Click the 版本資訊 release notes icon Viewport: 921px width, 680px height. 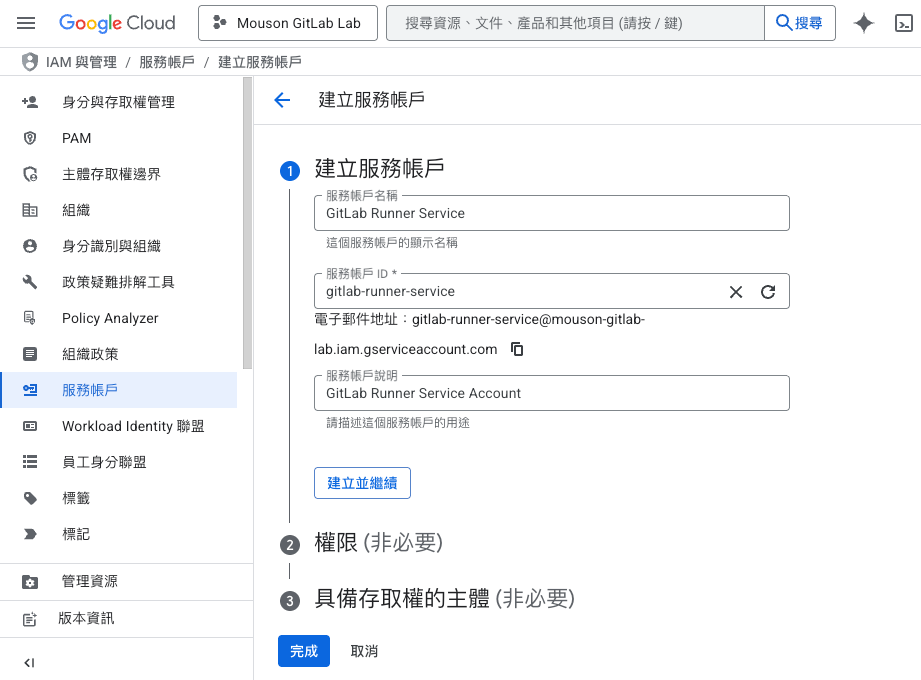(29, 619)
